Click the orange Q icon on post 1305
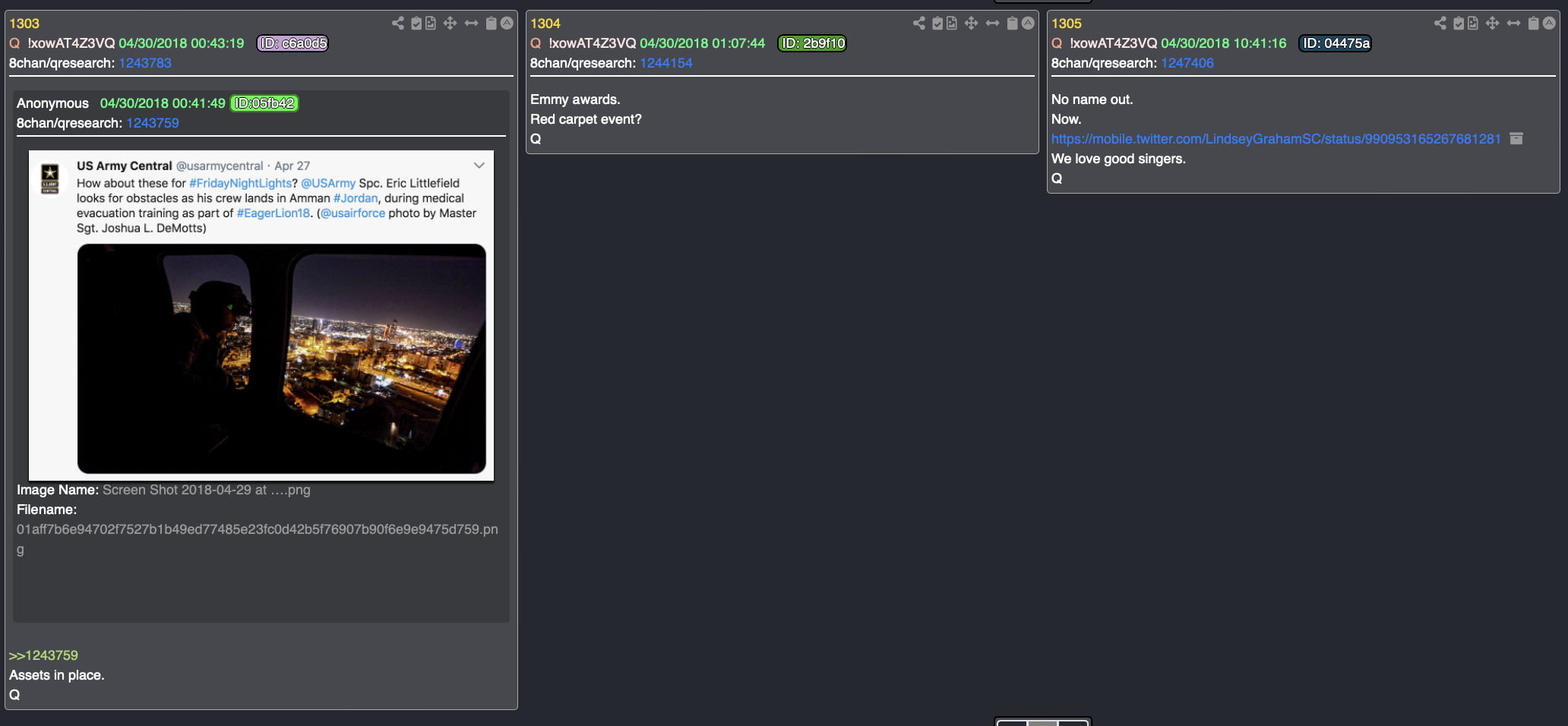 click(x=1057, y=43)
